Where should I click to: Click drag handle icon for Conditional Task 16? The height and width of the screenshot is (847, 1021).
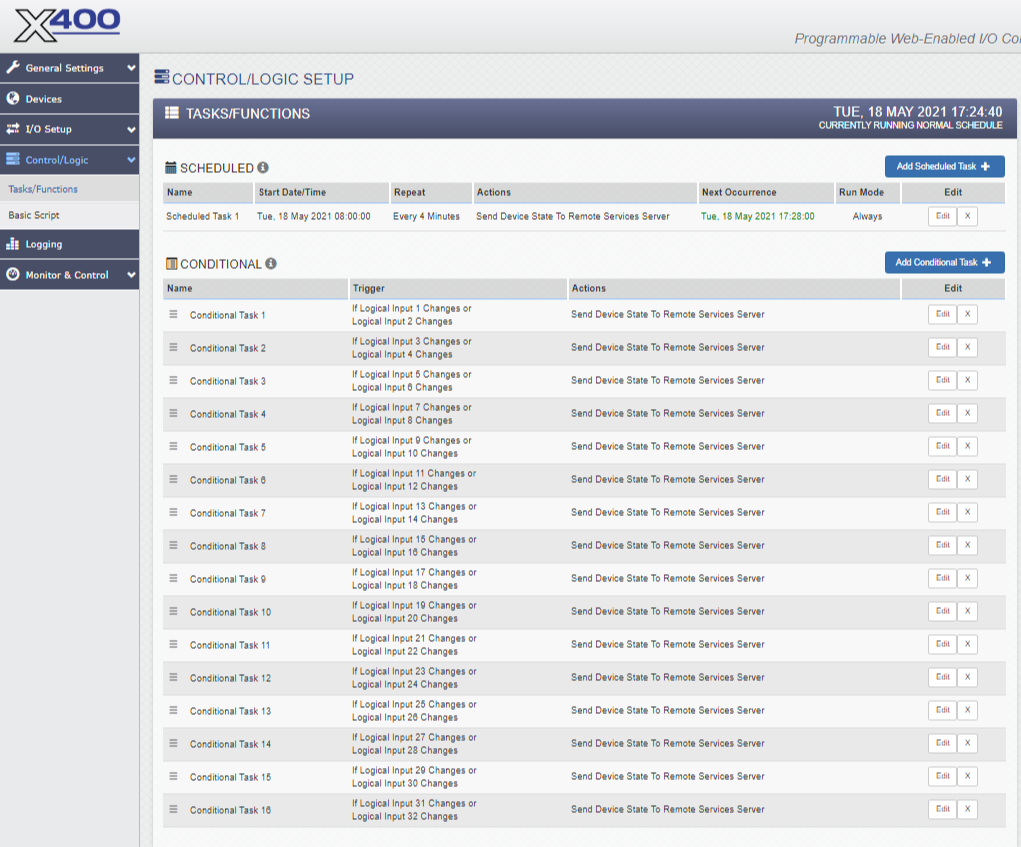point(173,809)
